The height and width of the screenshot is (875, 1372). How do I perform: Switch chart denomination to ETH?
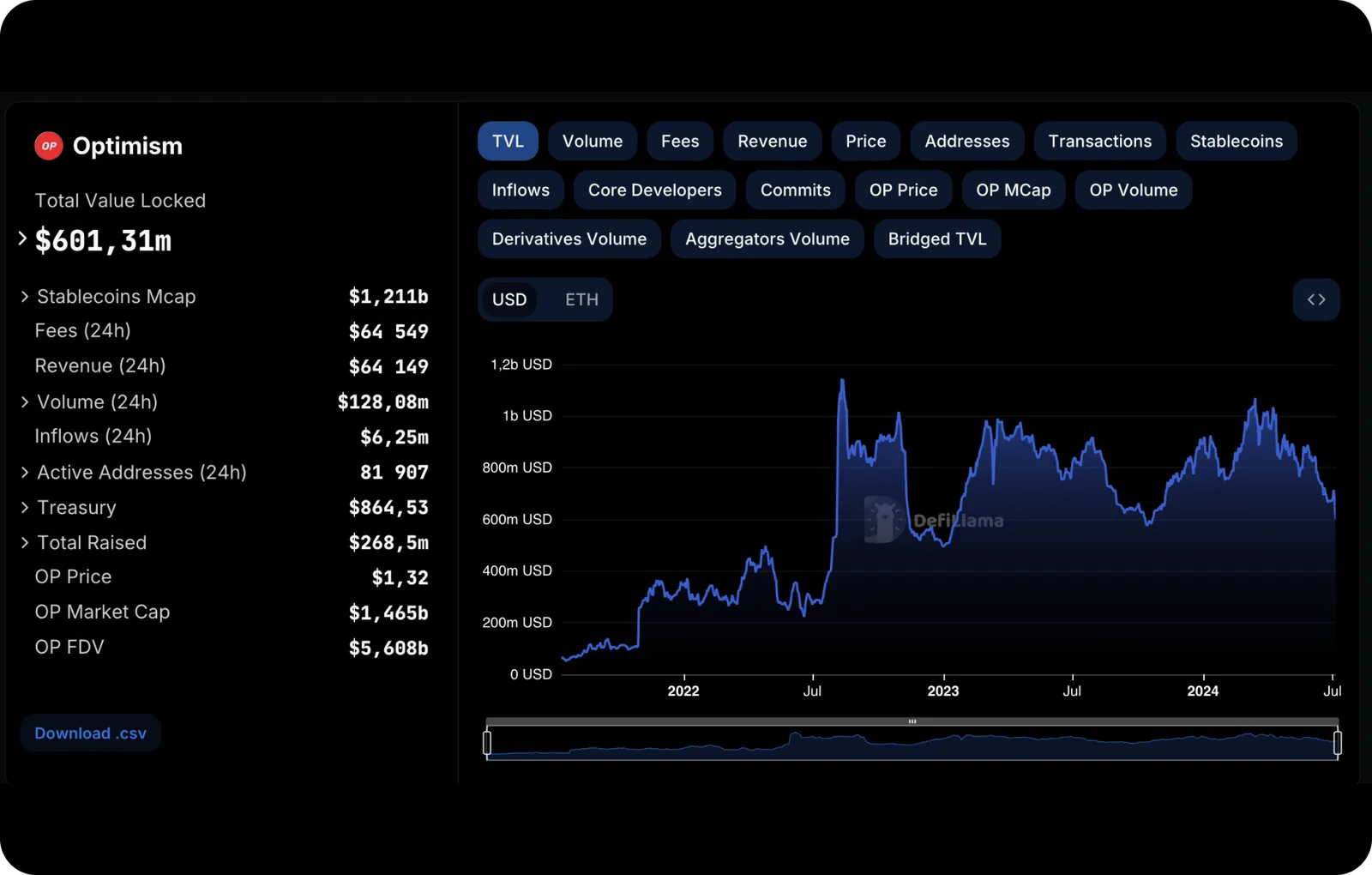click(581, 299)
